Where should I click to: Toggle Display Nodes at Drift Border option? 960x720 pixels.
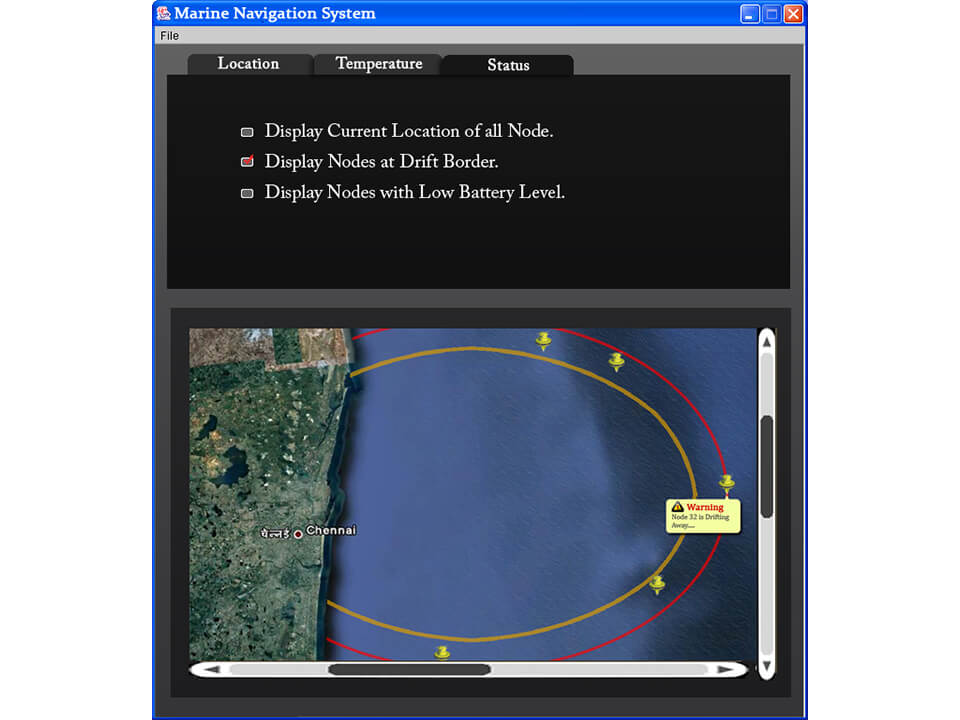pyautogui.click(x=247, y=162)
